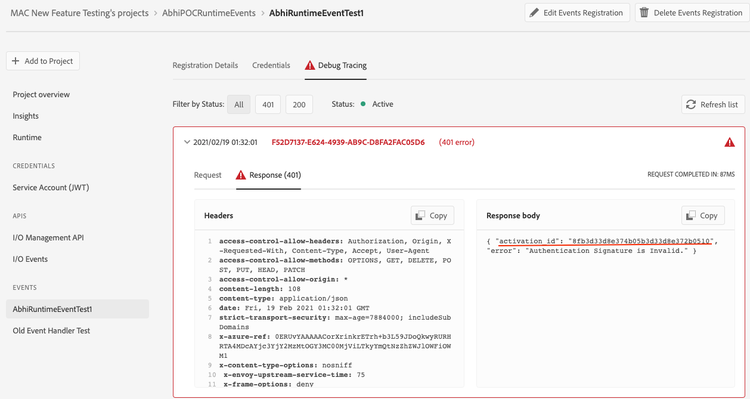The height and width of the screenshot is (399, 750).
Task: Click the copy icon in the Headers Copy button
Action: pyautogui.click(x=420, y=216)
